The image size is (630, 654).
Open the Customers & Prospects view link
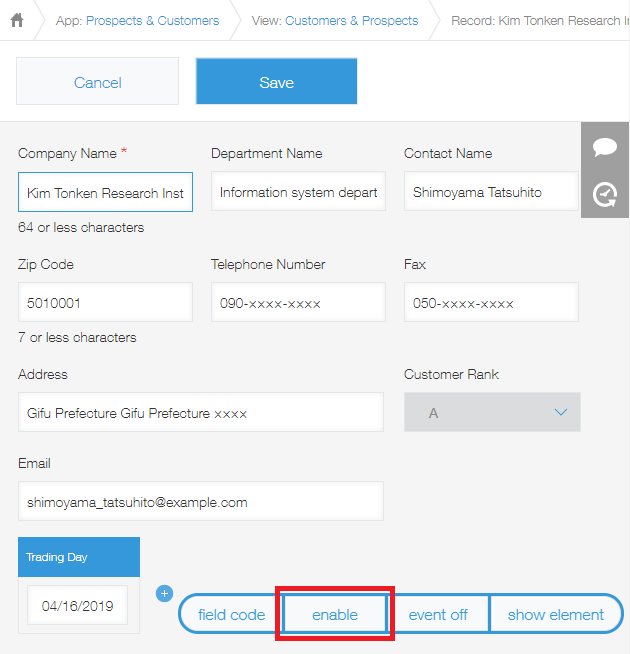[x=351, y=20]
